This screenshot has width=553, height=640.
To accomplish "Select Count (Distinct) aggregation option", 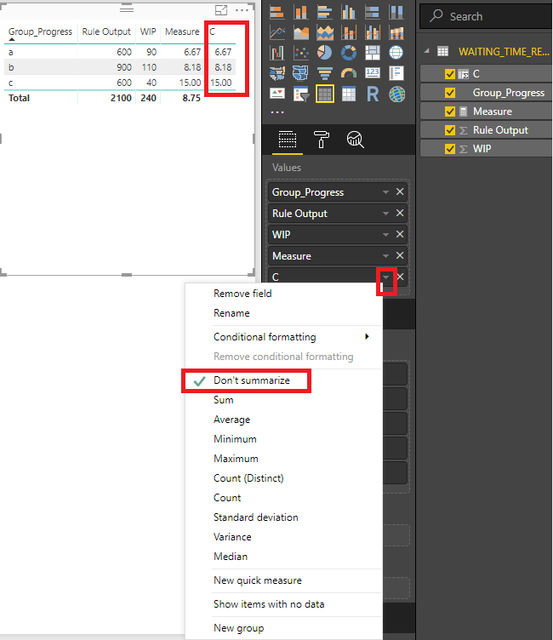I will tap(248, 478).
